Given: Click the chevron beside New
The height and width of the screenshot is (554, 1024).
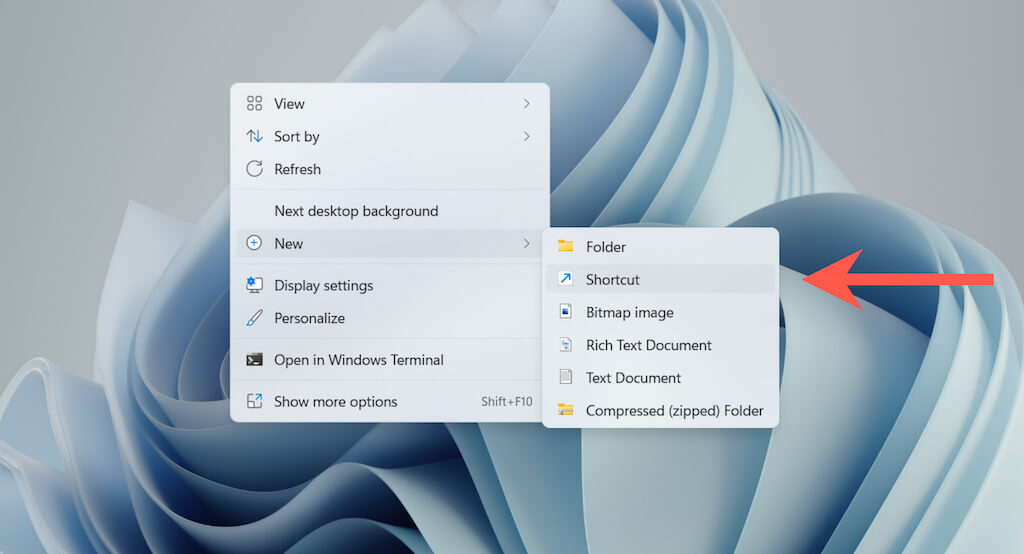Looking at the screenshot, I should click(x=526, y=243).
